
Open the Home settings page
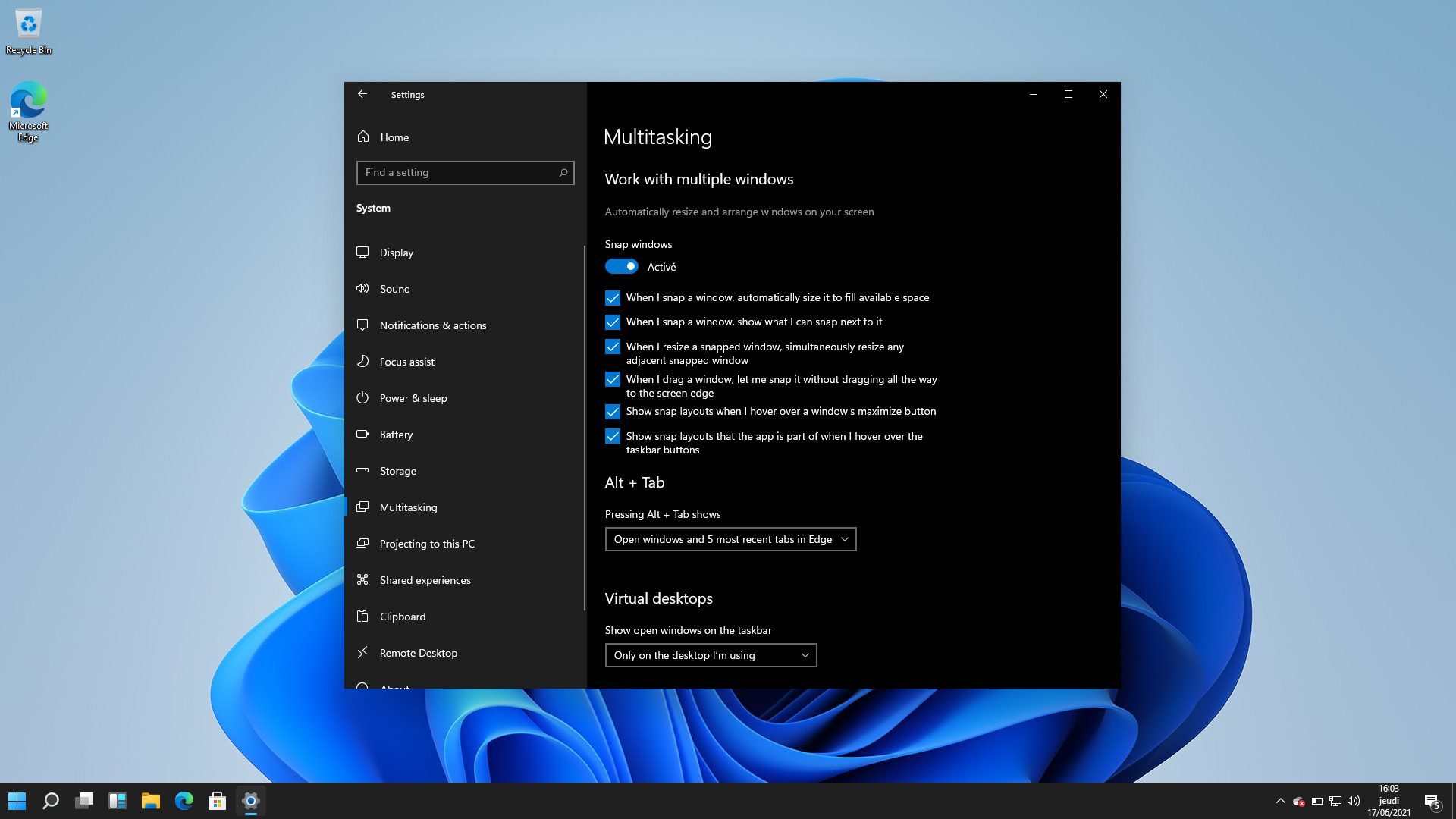(x=394, y=137)
